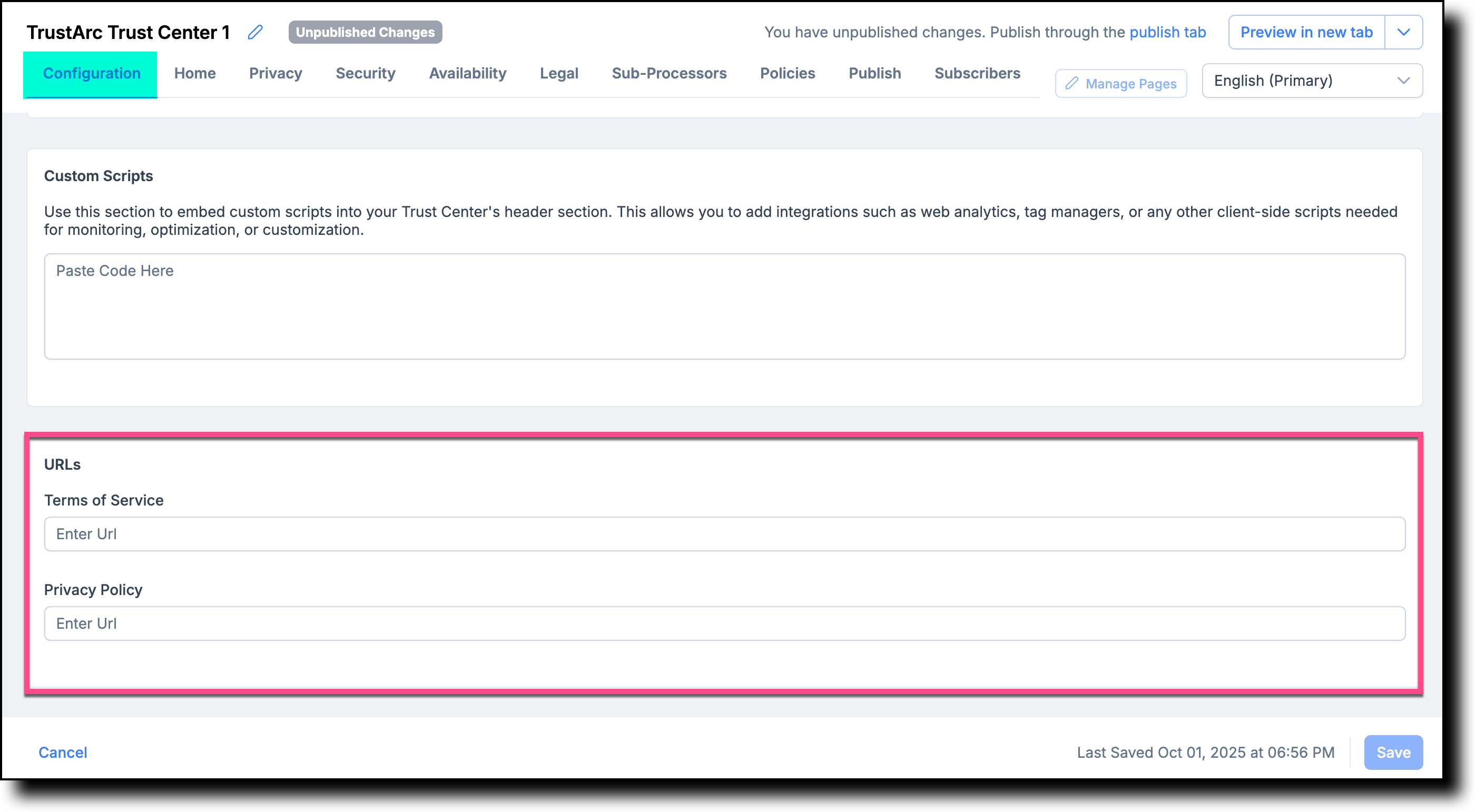The height and width of the screenshot is (812, 1476).
Task: Click the Privacy Policy URL field
Action: tap(724, 623)
